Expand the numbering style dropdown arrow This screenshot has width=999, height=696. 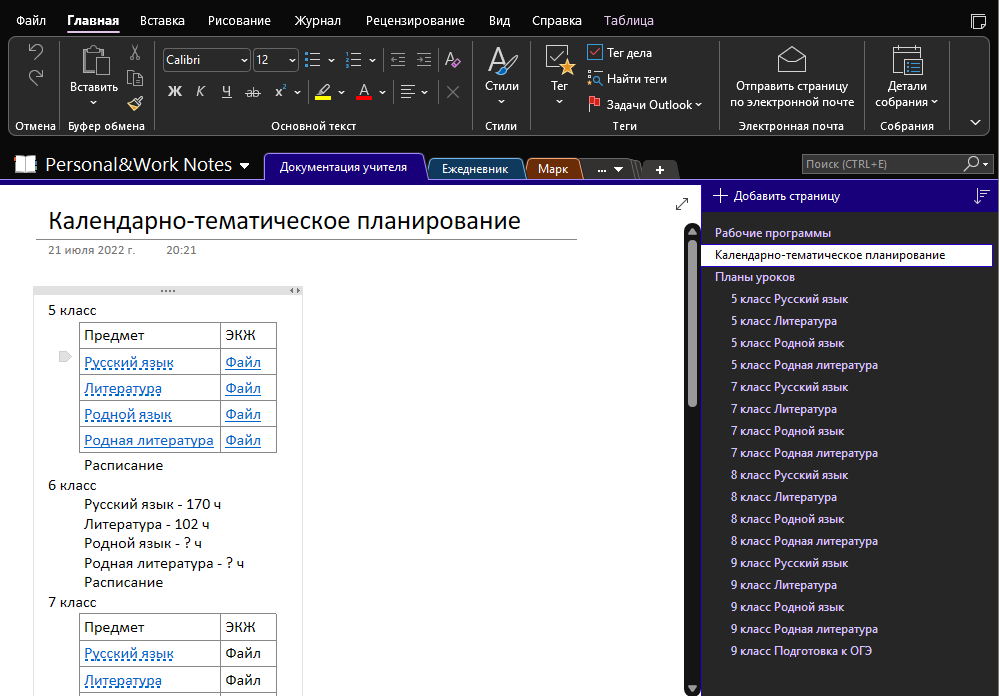(x=372, y=61)
